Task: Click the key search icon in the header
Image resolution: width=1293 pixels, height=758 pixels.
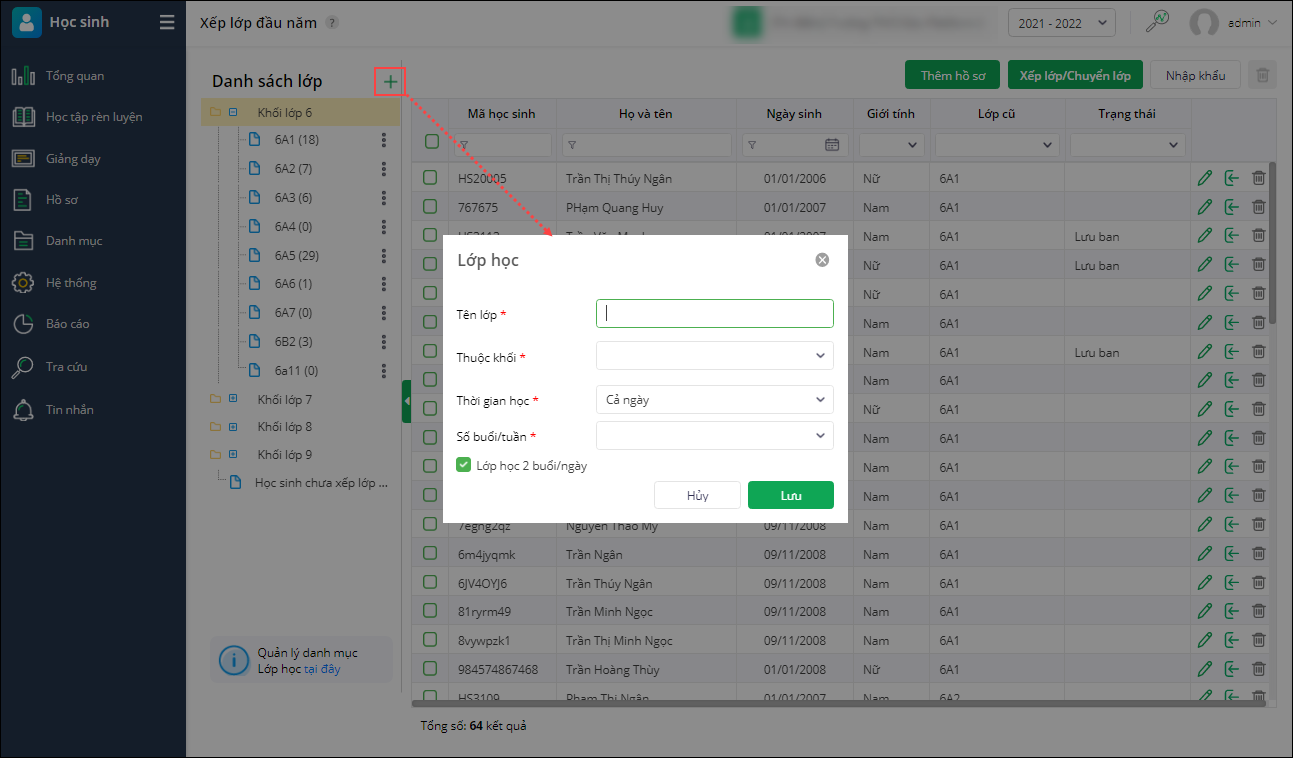Action: click(x=1158, y=22)
